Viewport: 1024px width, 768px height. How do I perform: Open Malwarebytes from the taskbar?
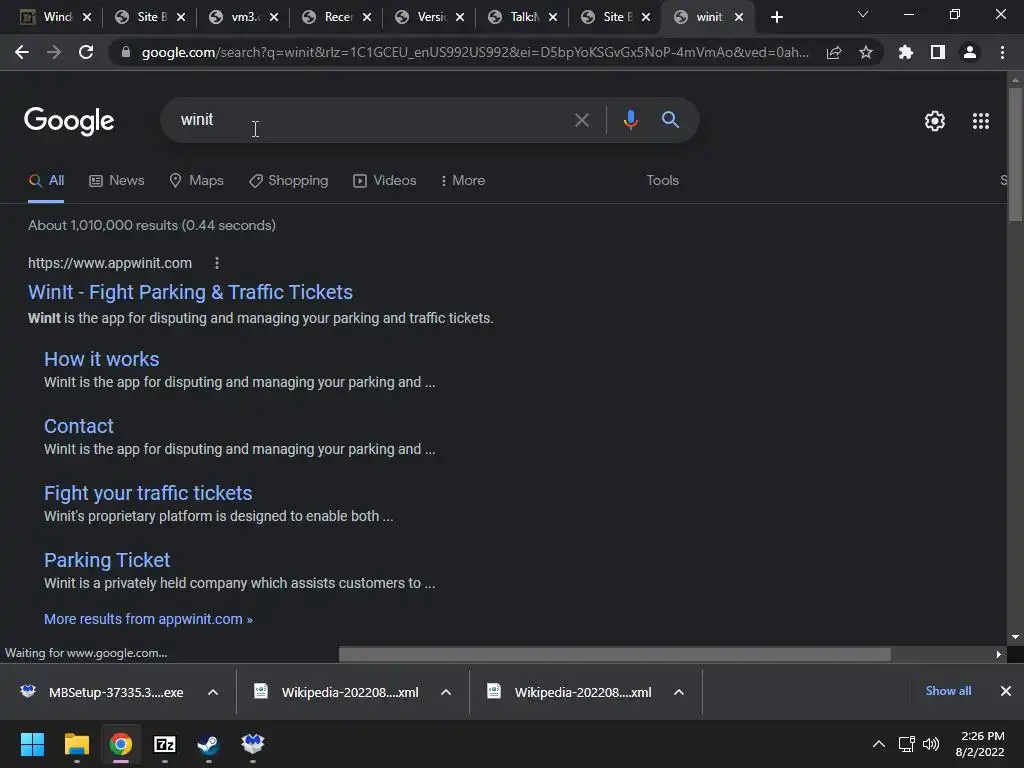(x=253, y=743)
